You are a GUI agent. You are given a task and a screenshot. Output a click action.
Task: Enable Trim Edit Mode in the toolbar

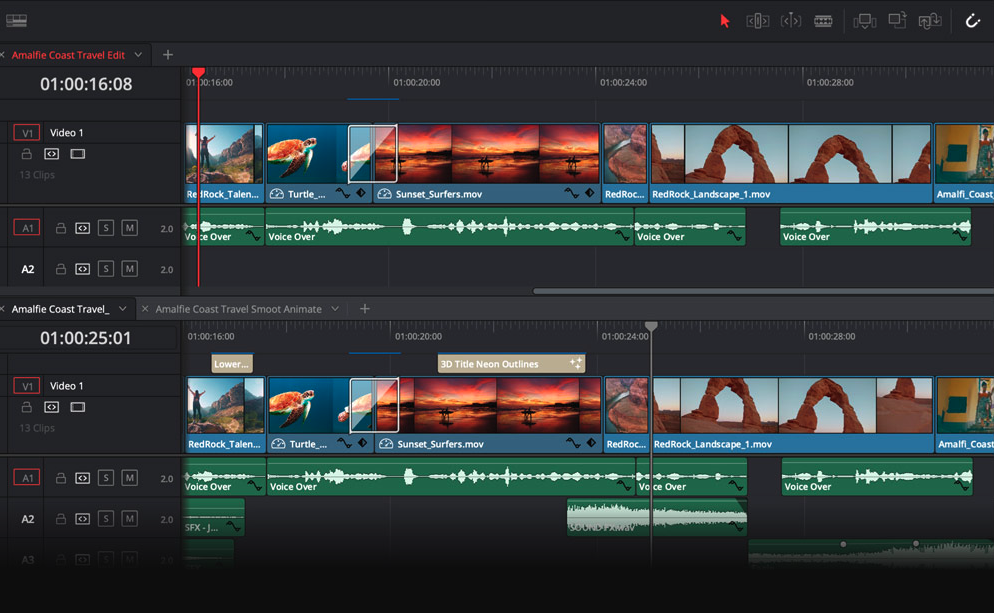click(x=756, y=20)
